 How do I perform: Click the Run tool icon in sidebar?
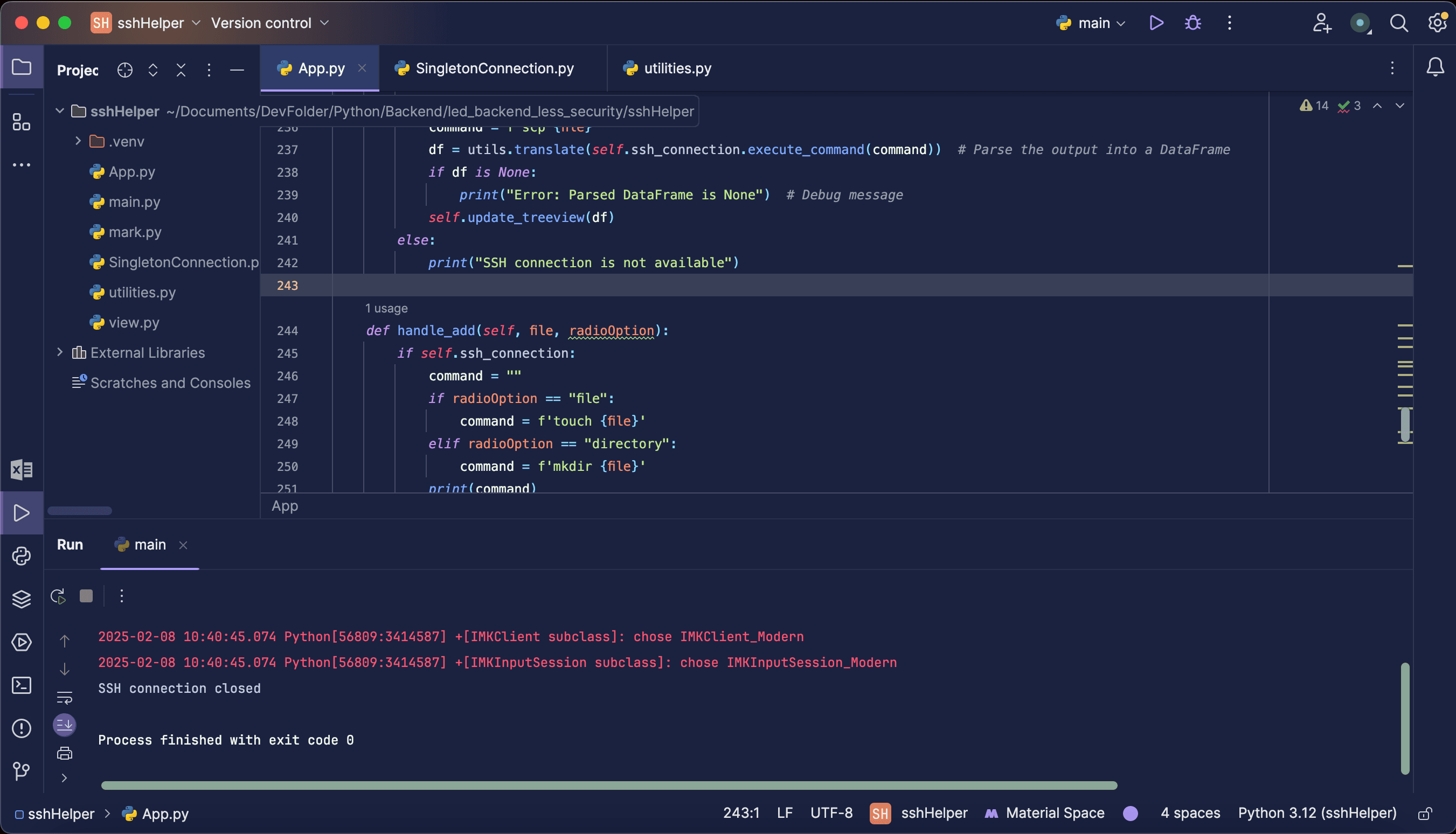click(22, 513)
